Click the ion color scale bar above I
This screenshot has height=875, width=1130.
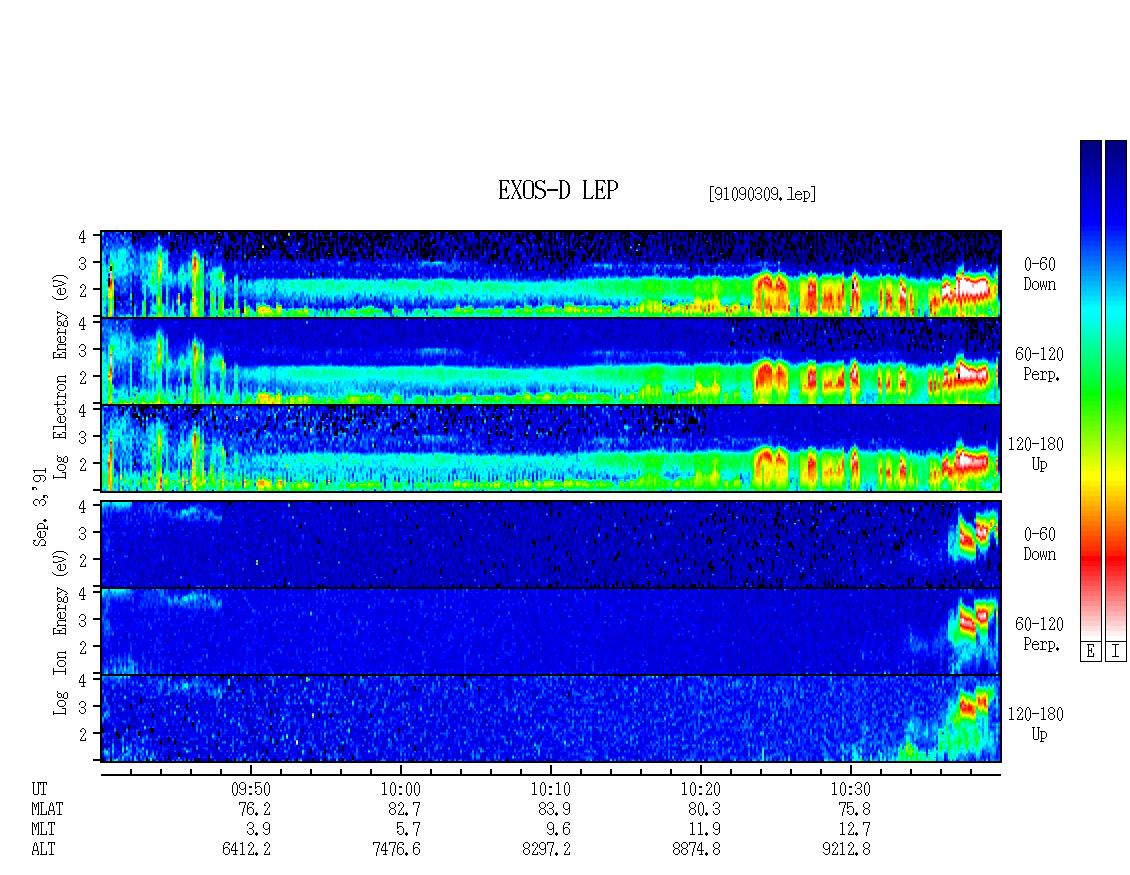[1116, 389]
